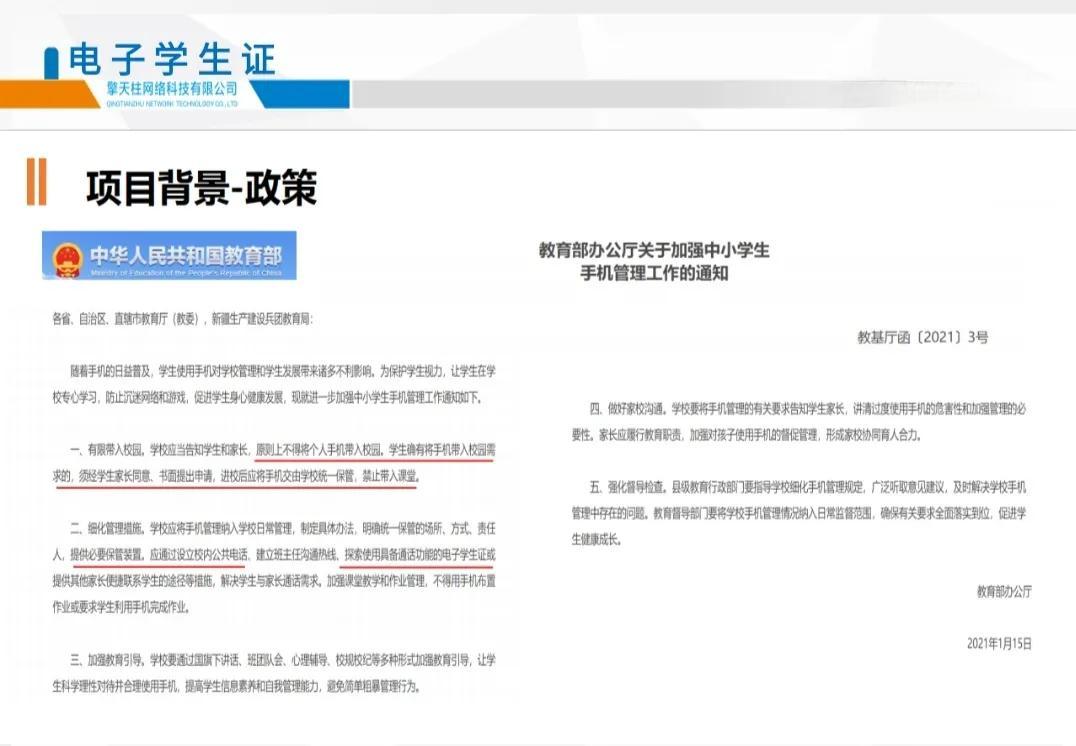Image resolution: width=1076 pixels, height=746 pixels.
Task: Click the date 2021年1月15日
Action: (998, 643)
